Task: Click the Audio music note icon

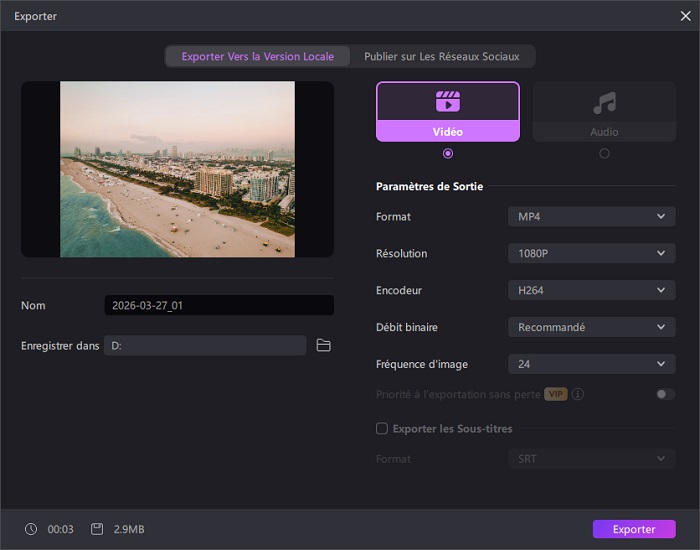Action: click(x=604, y=102)
